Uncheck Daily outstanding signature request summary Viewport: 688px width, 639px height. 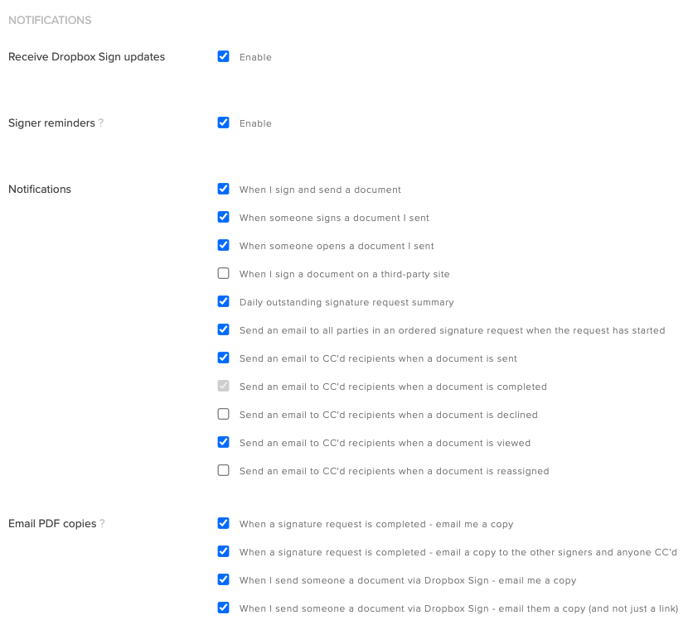(223, 301)
